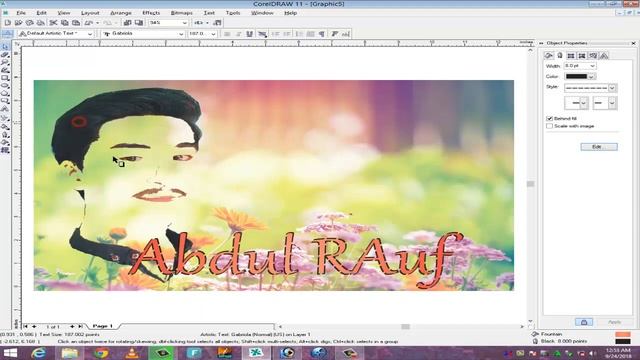Click the New document icon
This screenshot has width=640, height=360.
coord(7,23)
